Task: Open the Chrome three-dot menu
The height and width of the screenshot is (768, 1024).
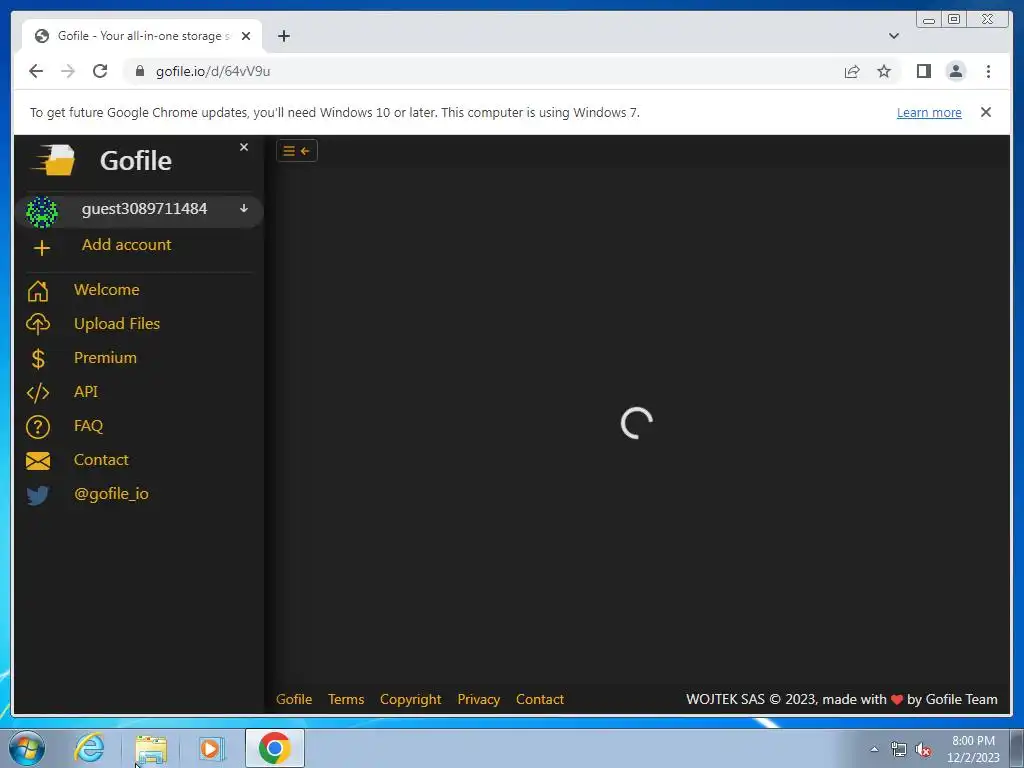Action: click(x=988, y=71)
